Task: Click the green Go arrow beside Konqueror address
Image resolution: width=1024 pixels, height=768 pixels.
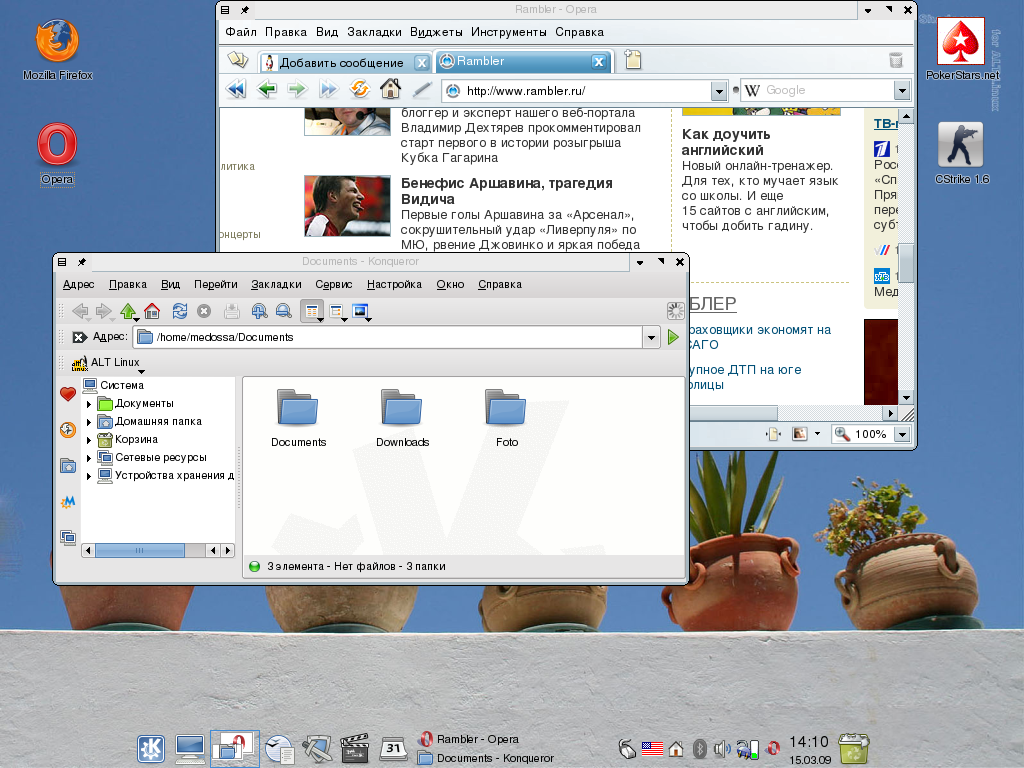Action: pos(673,338)
